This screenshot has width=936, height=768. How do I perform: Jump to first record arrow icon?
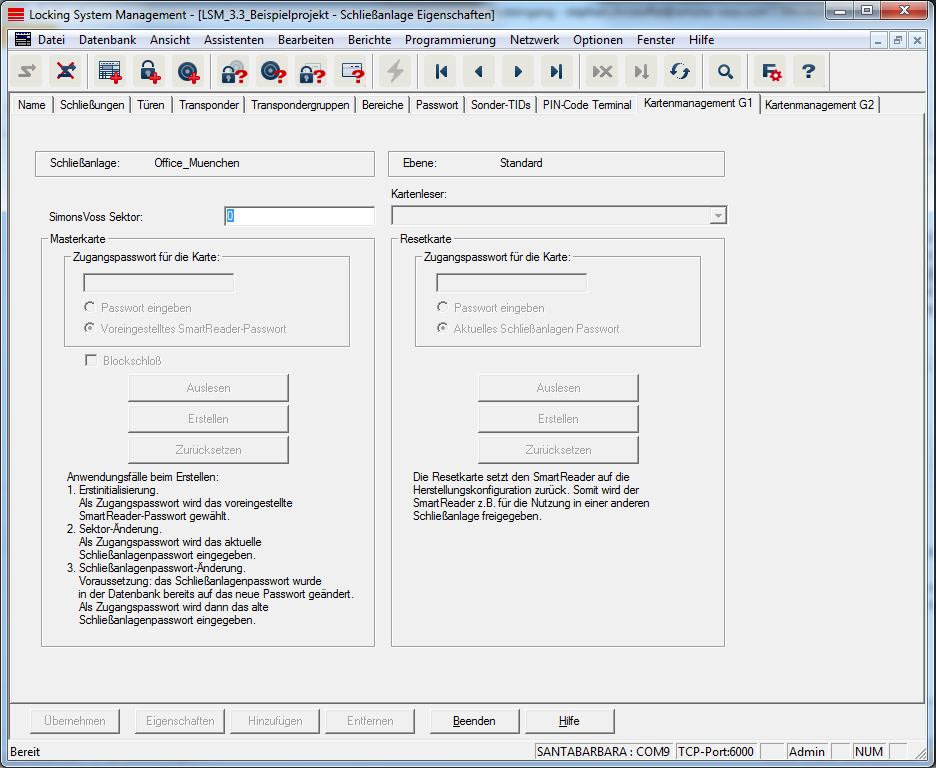coord(439,71)
